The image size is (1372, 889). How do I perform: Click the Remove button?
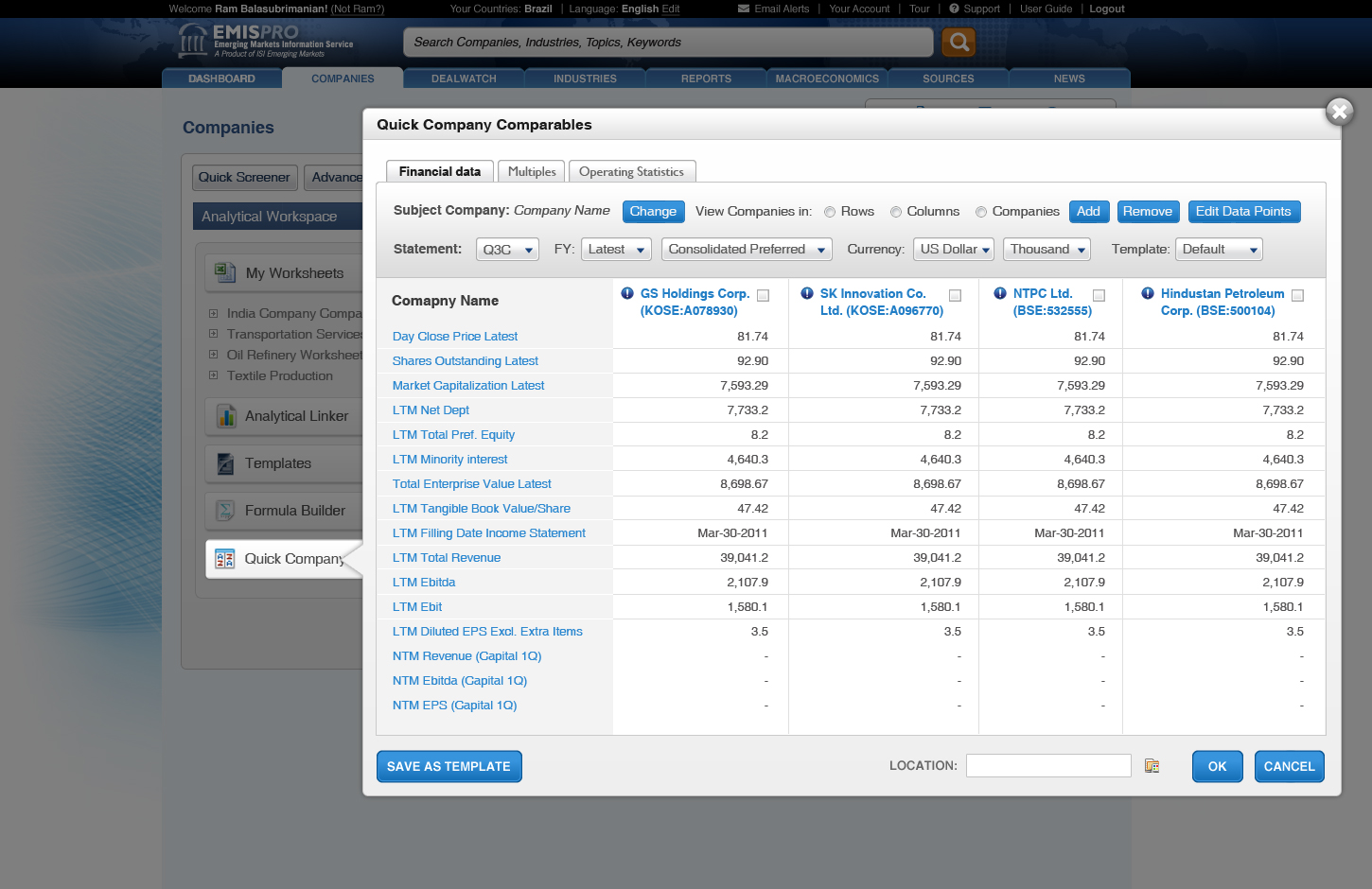click(1148, 212)
